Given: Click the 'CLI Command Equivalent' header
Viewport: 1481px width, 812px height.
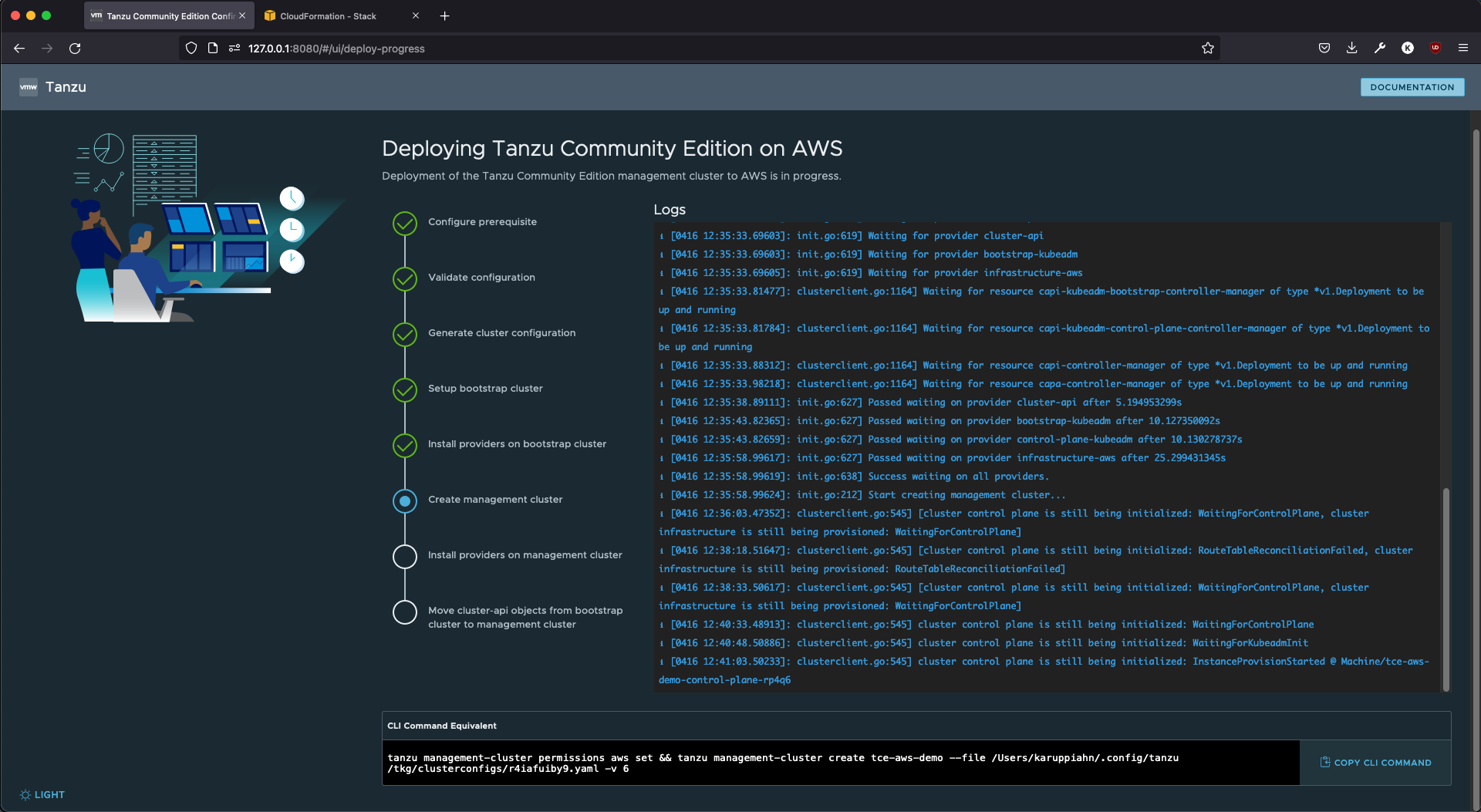Looking at the screenshot, I should [x=442, y=726].
